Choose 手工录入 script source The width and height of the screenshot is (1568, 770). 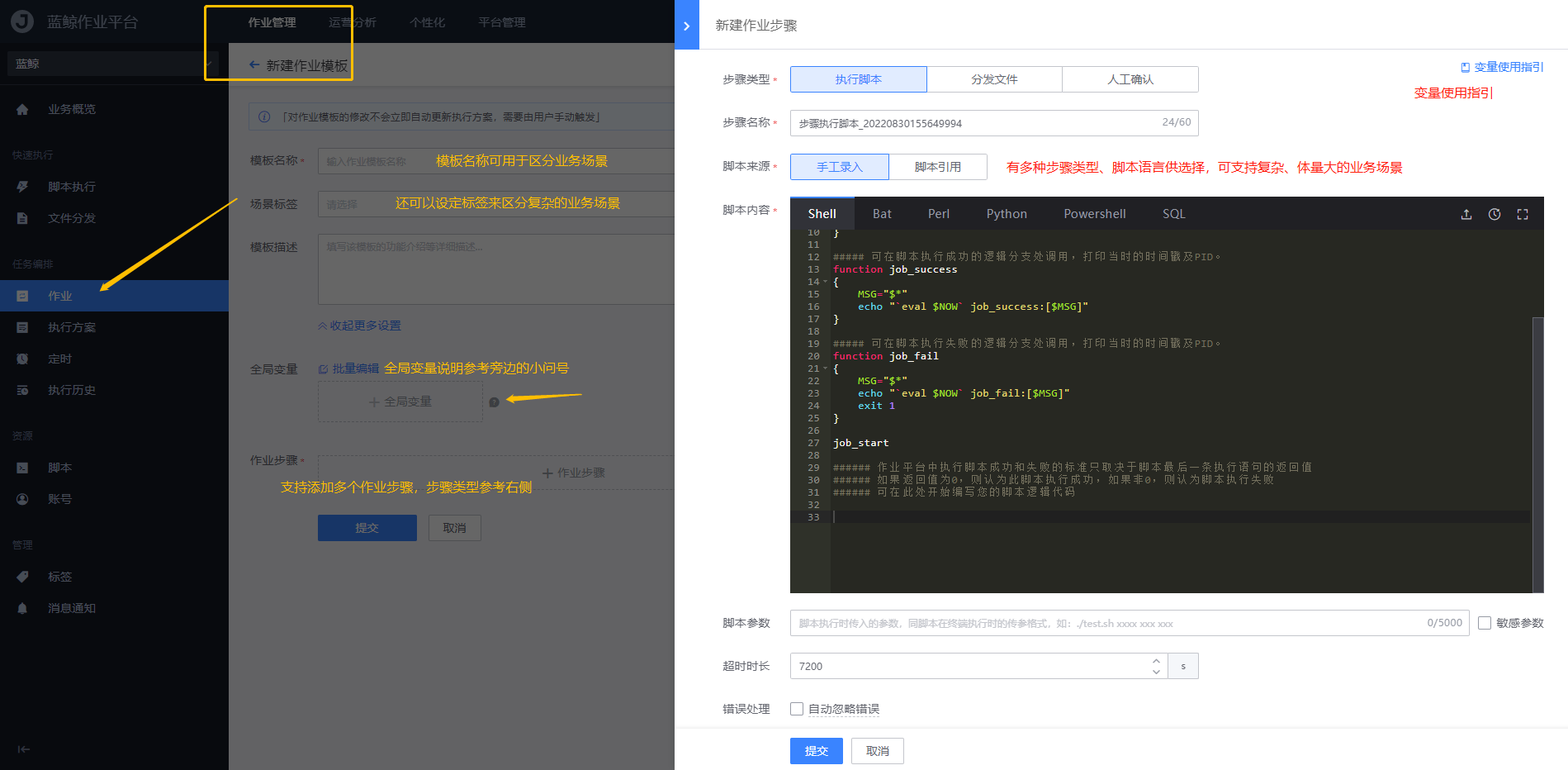point(840,167)
